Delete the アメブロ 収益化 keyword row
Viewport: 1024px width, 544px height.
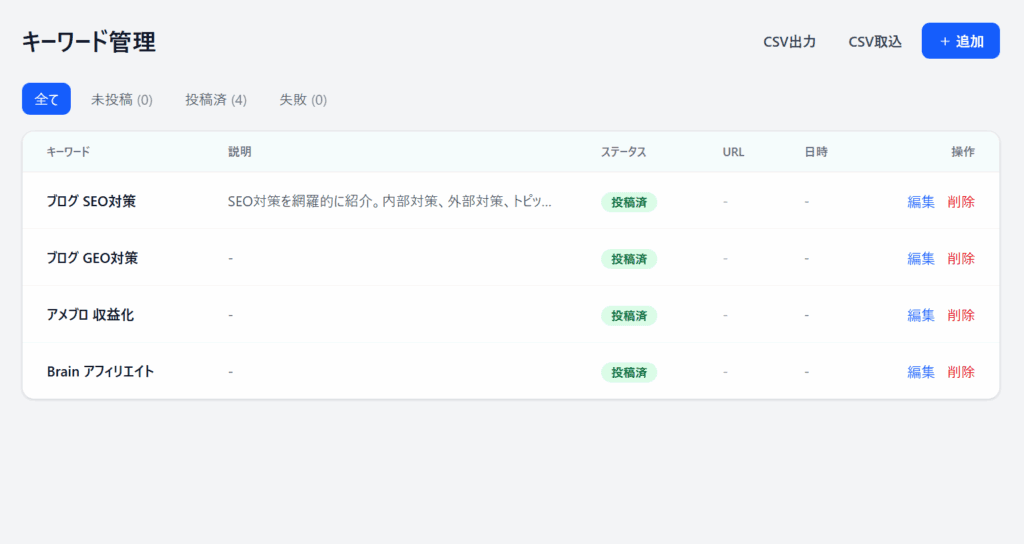point(961,315)
